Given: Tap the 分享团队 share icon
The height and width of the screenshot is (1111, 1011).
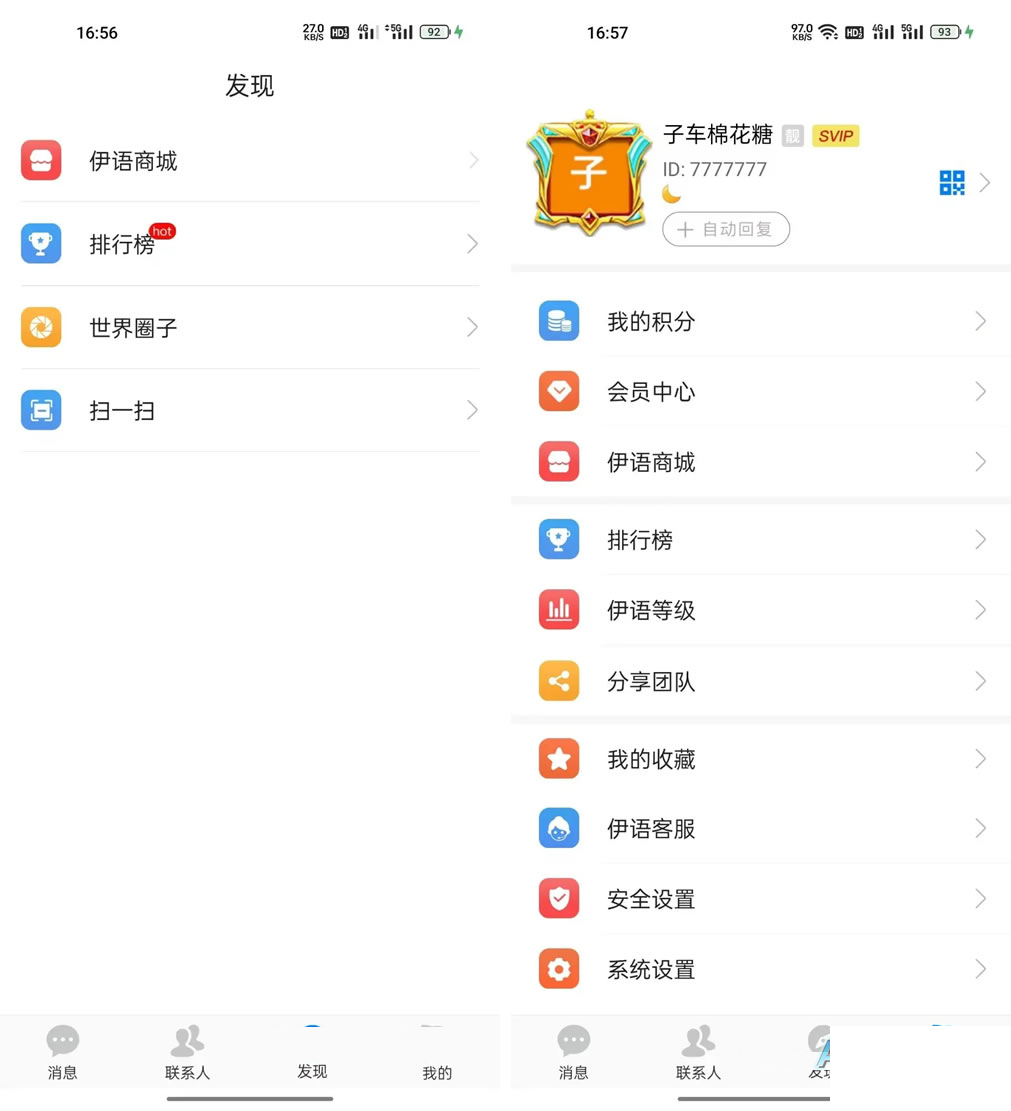Looking at the screenshot, I should point(559,681).
